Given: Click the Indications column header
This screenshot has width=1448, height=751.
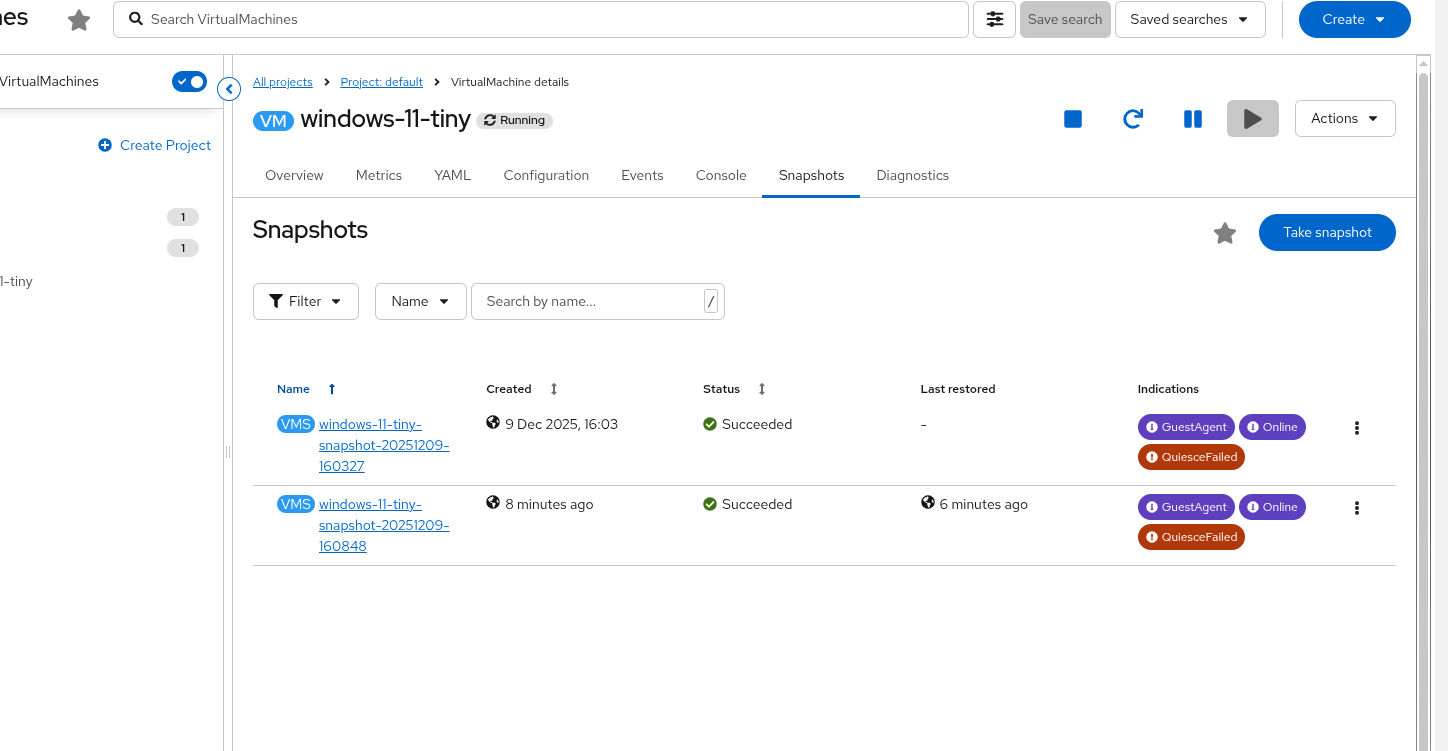Looking at the screenshot, I should tap(1168, 389).
